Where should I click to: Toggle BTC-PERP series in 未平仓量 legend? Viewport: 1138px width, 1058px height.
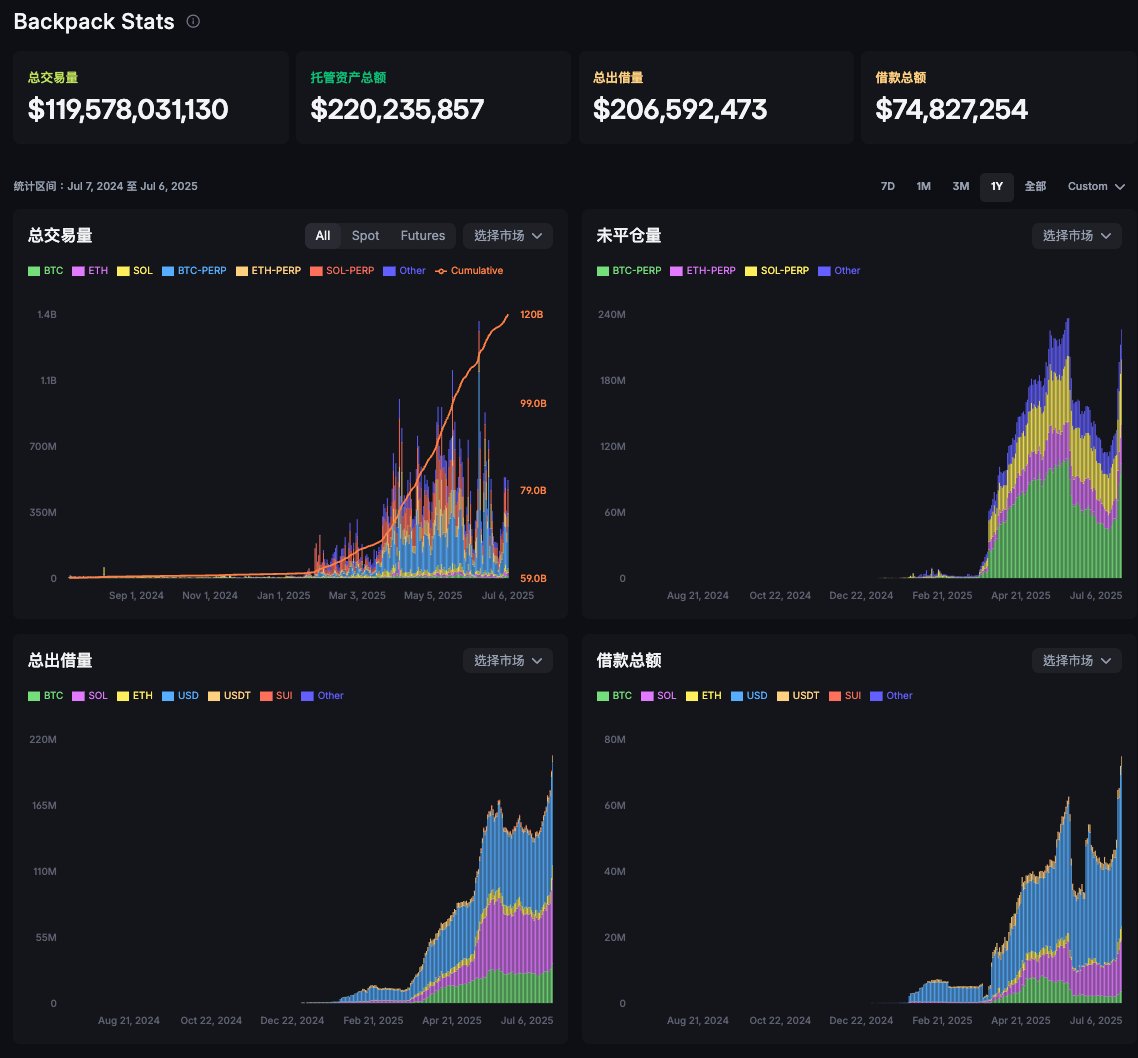click(629, 271)
